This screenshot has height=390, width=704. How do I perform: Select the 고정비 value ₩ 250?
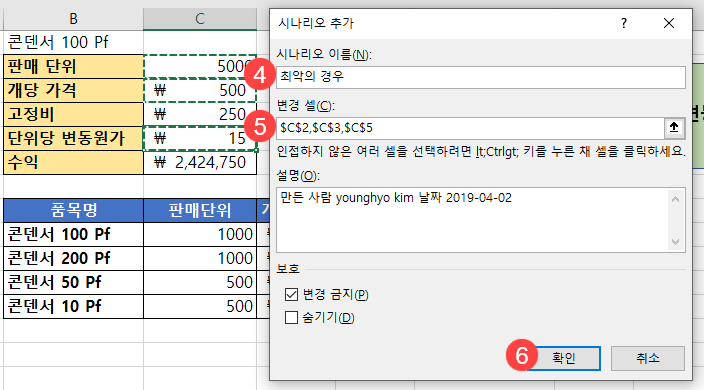coord(200,114)
